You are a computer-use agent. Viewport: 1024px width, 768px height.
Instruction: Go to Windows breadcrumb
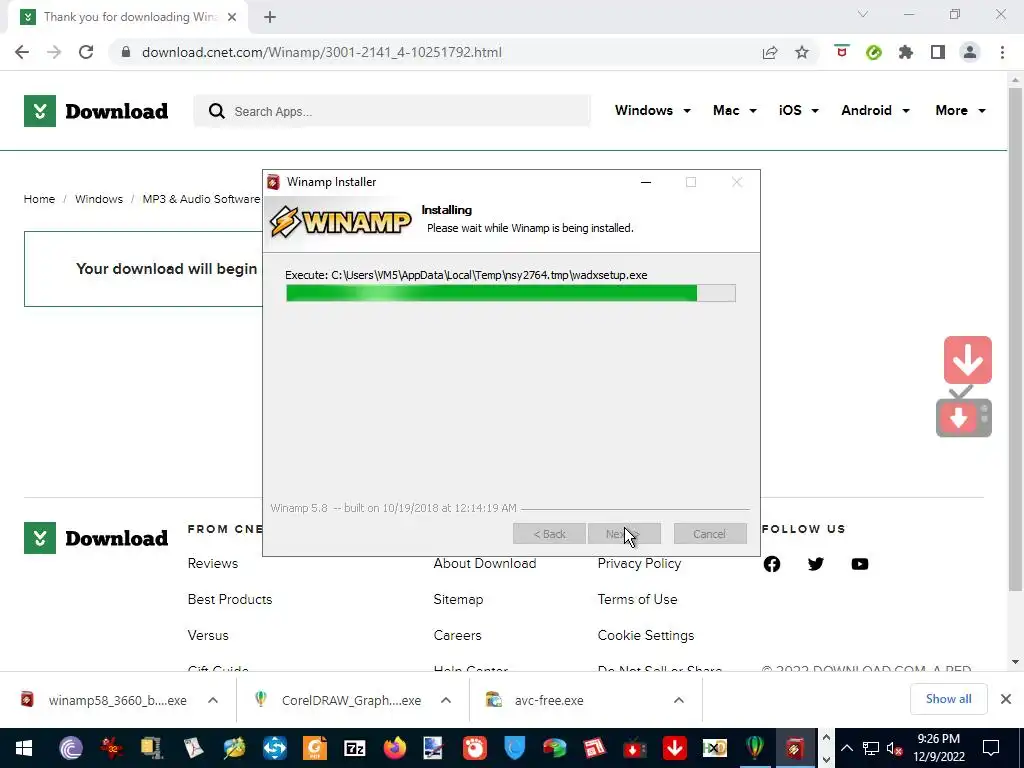[99, 199]
